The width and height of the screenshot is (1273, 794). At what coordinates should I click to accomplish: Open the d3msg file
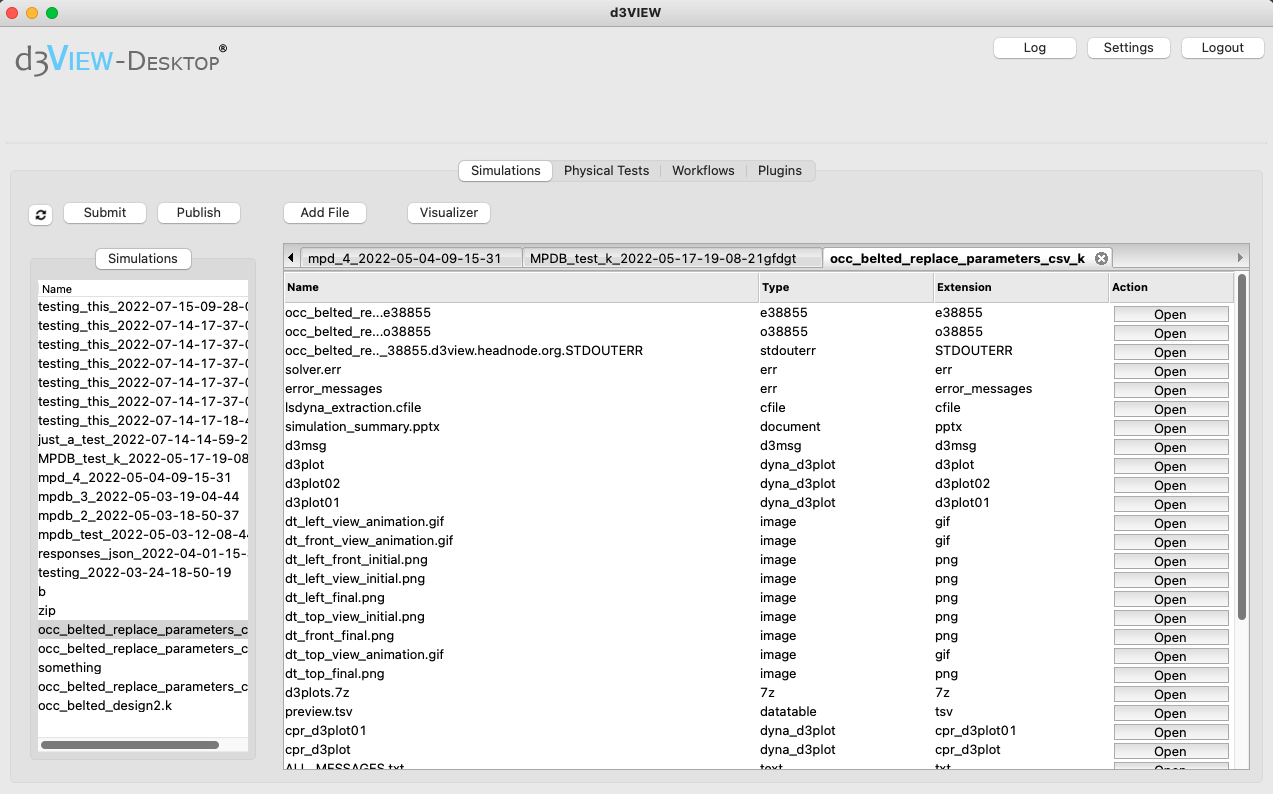tap(1171, 447)
